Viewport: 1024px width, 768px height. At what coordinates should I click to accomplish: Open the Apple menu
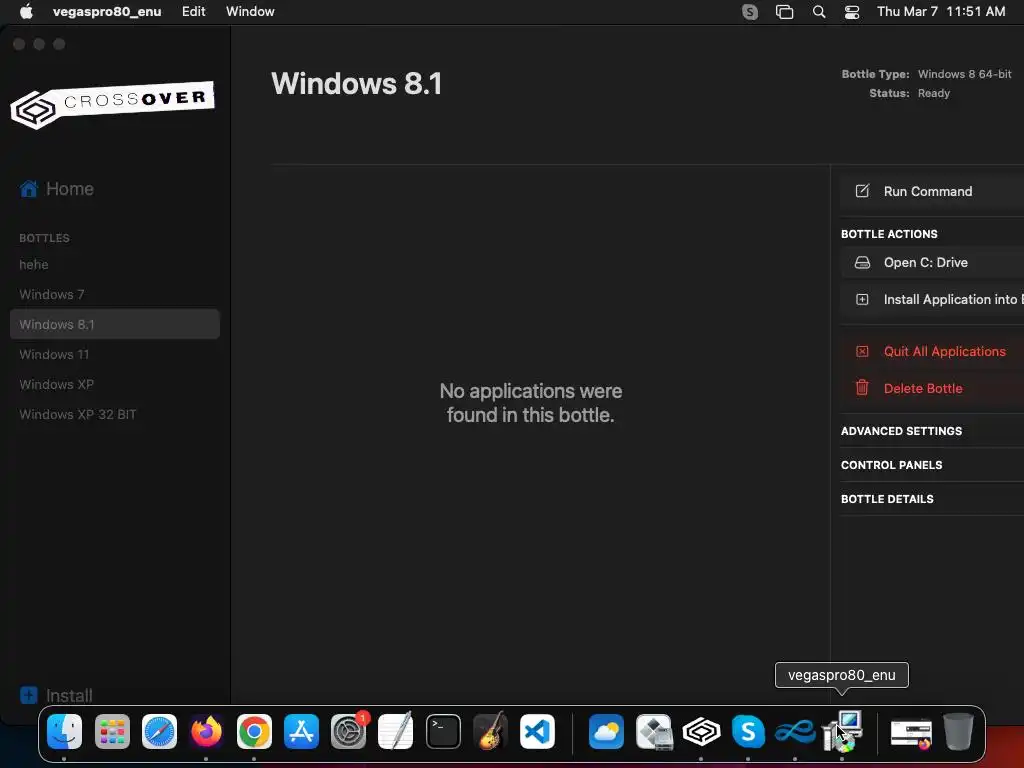[26, 12]
